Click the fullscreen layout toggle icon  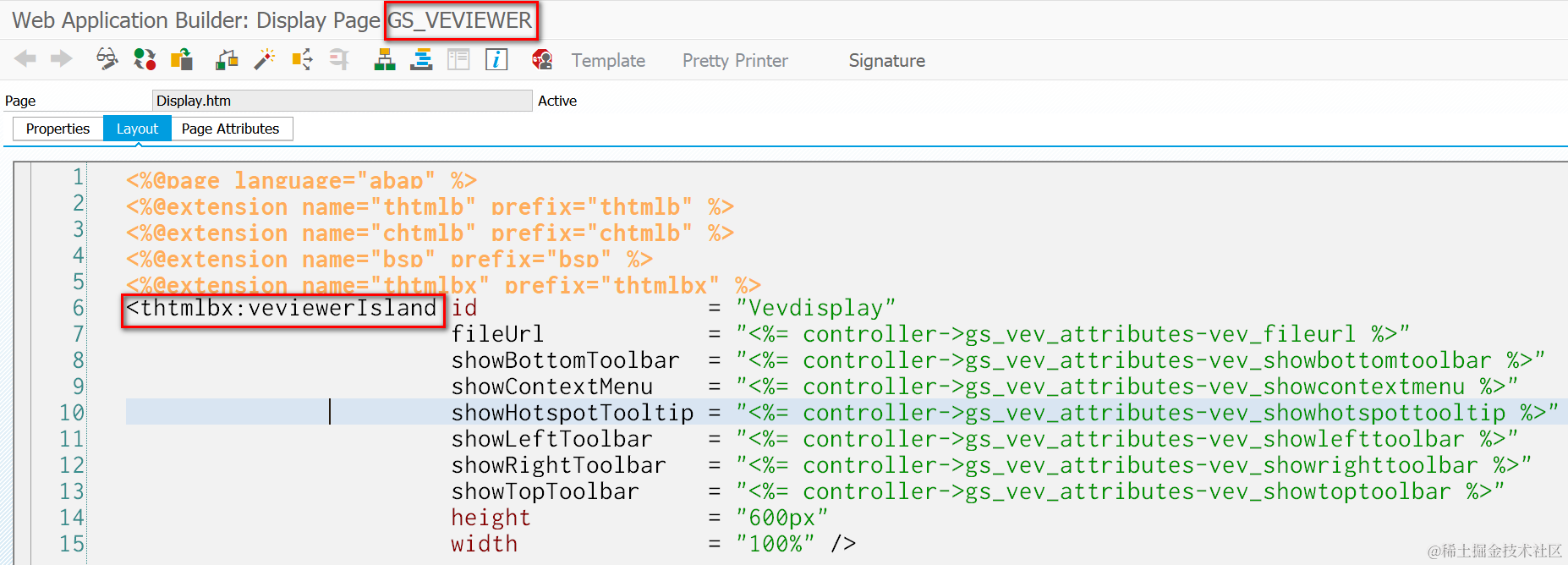click(x=458, y=59)
